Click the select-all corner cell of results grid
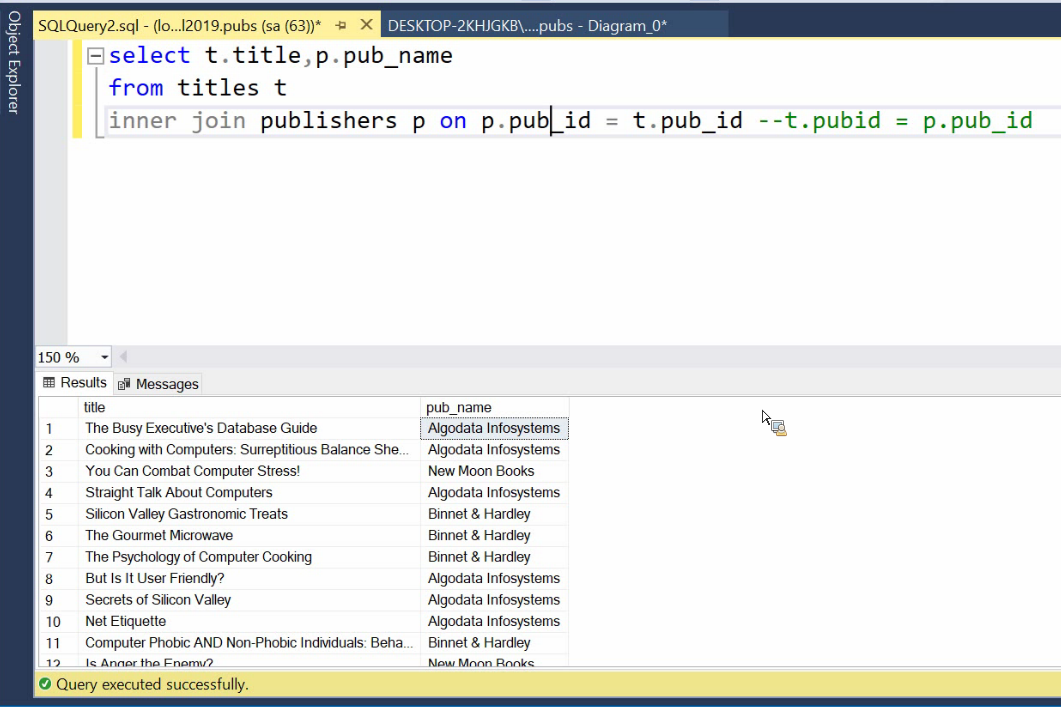 pos(58,407)
